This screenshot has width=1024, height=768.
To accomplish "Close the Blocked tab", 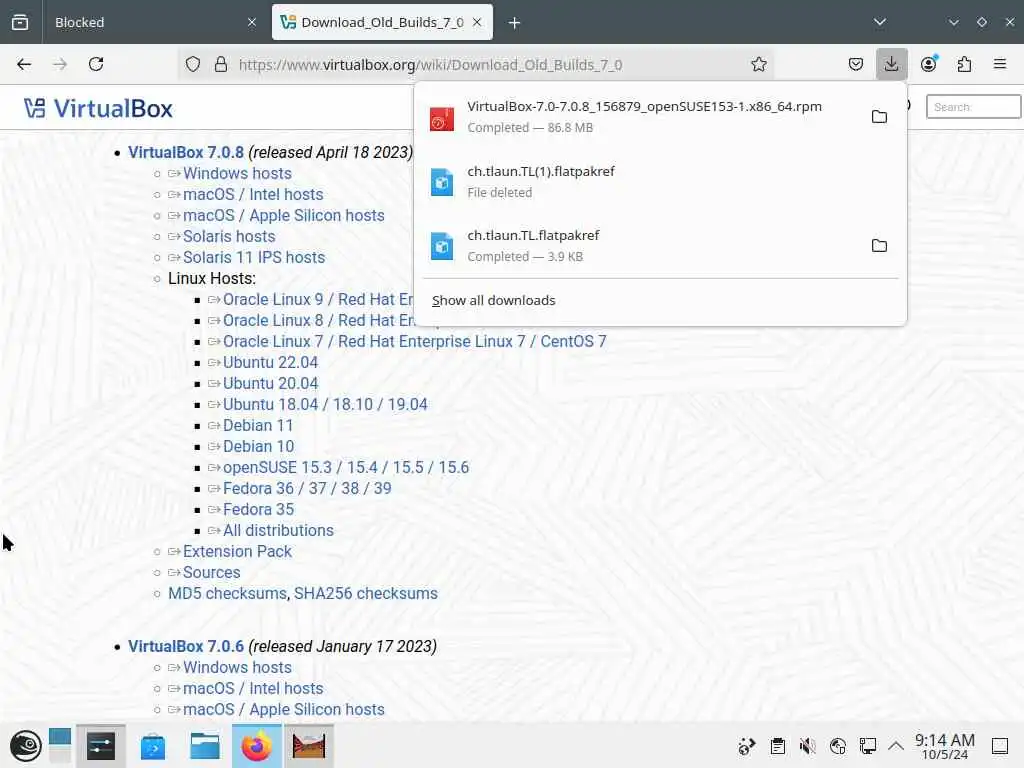I will [x=252, y=22].
